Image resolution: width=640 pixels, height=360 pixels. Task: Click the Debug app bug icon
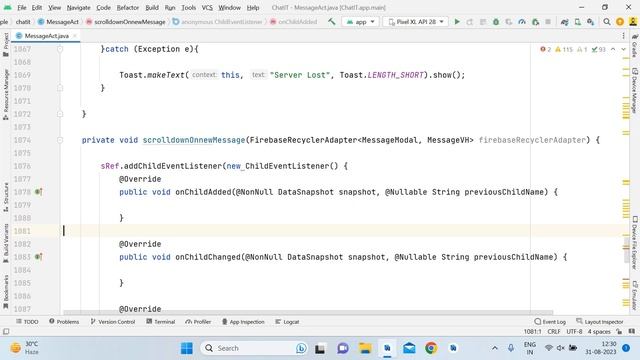[496, 22]
